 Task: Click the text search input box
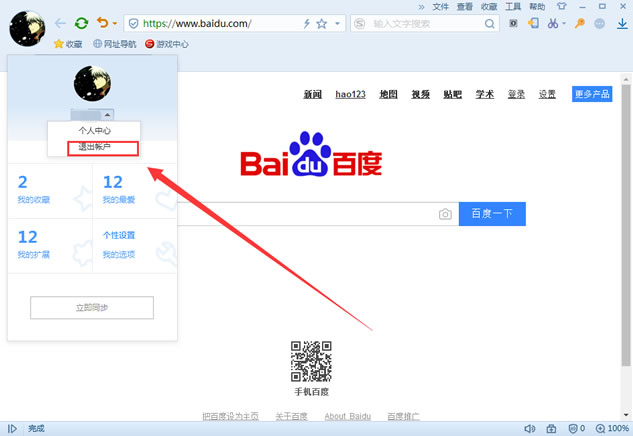click(425, 24)
